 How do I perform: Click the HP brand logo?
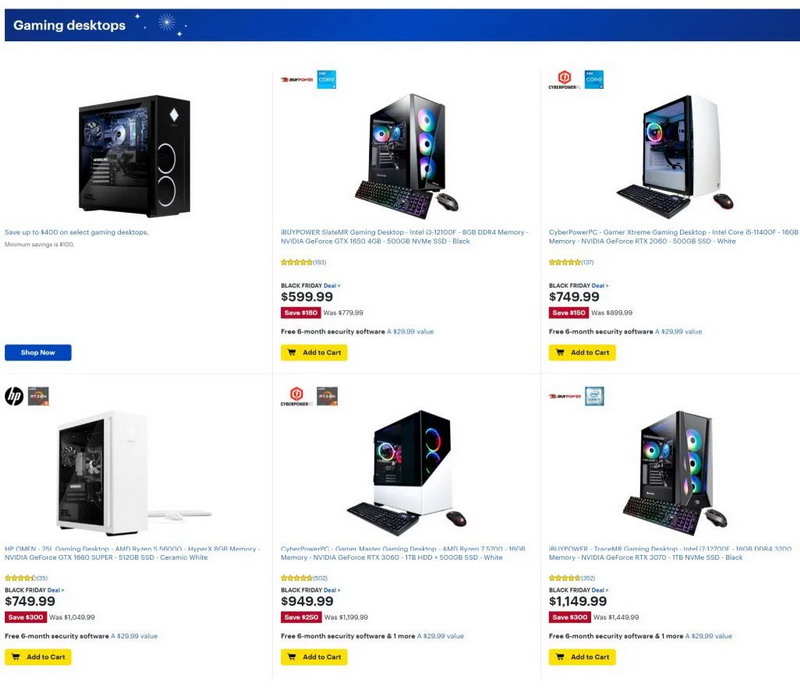(x=14, y=397)
